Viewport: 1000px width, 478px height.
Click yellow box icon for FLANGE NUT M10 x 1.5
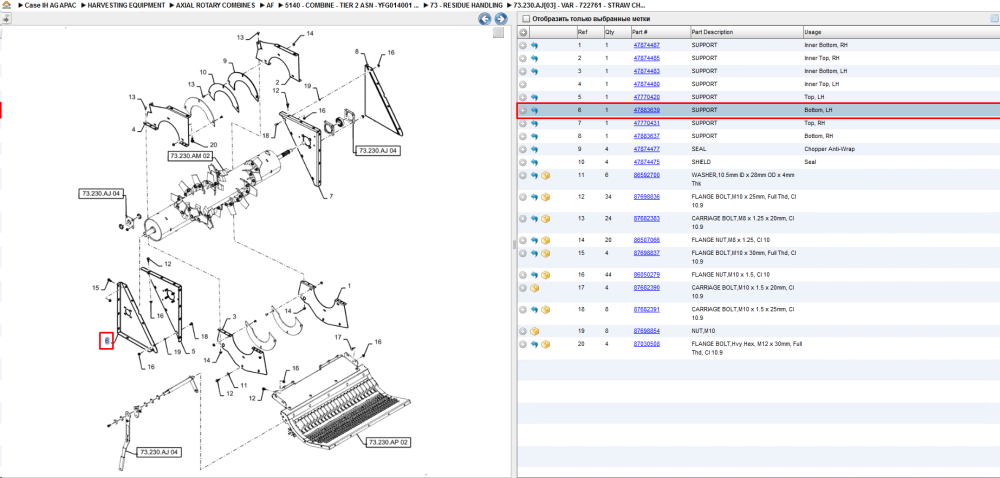546,275
